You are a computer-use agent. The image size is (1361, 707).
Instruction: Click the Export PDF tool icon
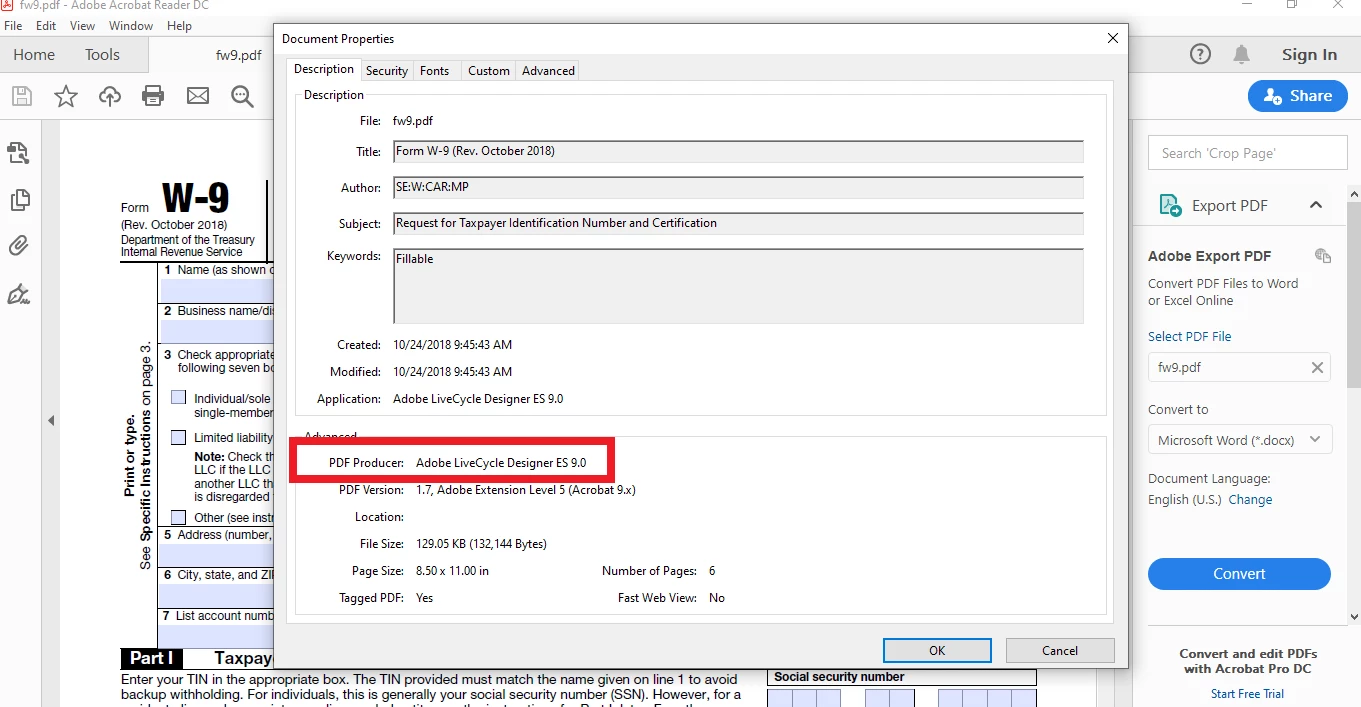(1170, 205)
